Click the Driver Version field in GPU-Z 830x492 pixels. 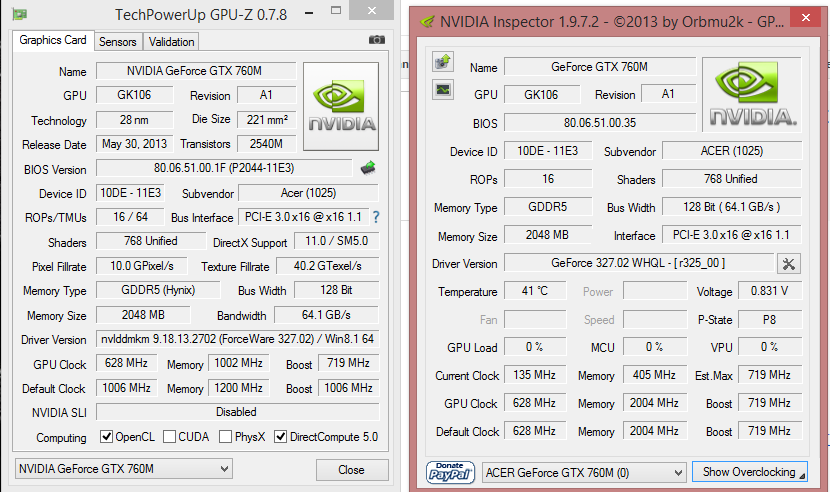(x=237, y=339)
